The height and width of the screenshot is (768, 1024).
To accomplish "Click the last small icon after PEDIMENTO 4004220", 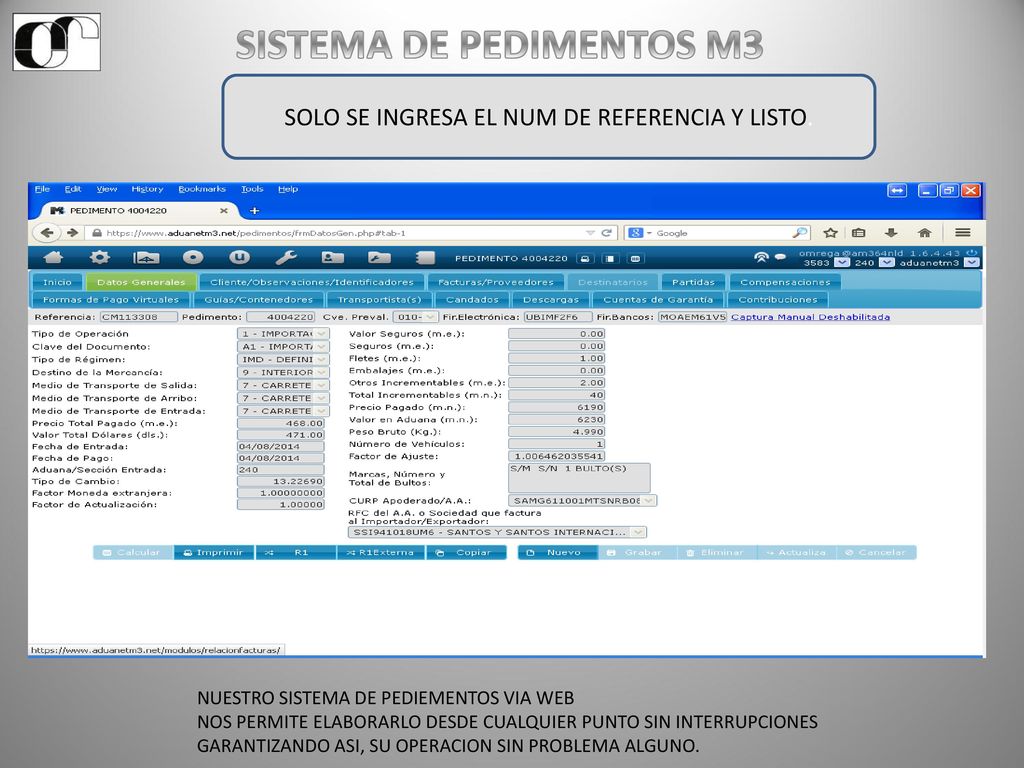I will [634, 259].
